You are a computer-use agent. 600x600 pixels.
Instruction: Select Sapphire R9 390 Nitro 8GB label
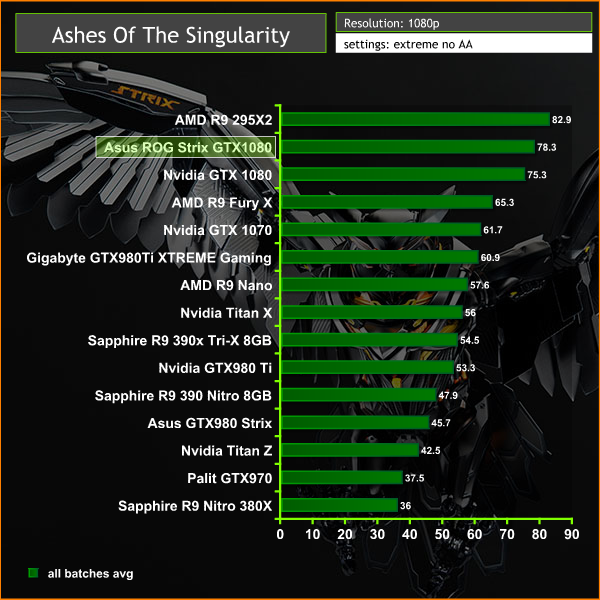183,396
